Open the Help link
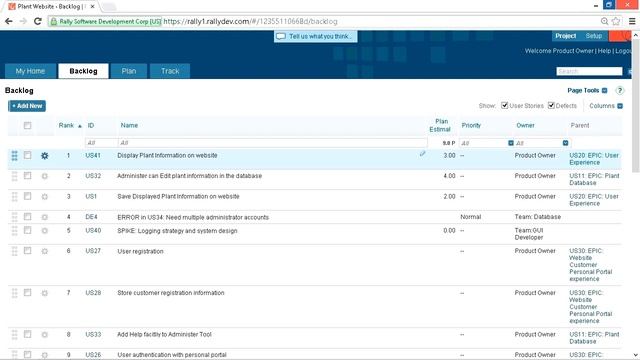640x360 pixels. point(604,51)
